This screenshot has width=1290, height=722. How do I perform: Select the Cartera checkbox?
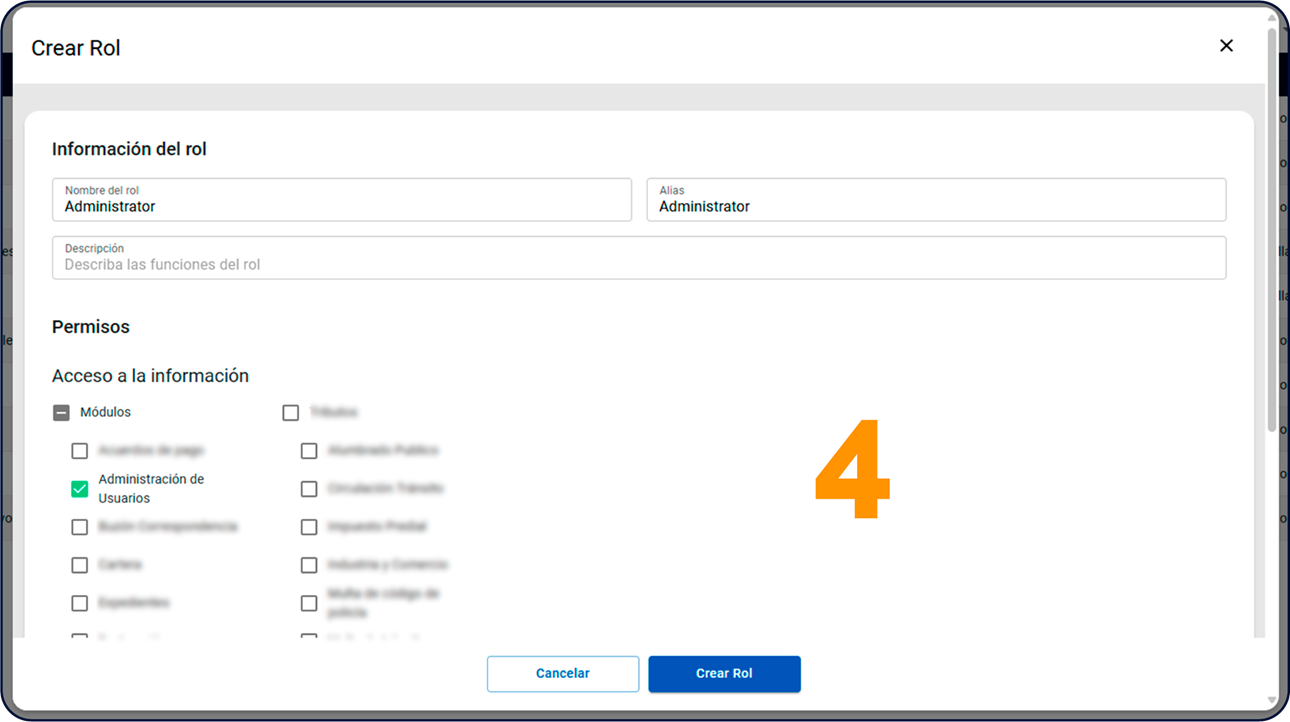coord(80,565)
